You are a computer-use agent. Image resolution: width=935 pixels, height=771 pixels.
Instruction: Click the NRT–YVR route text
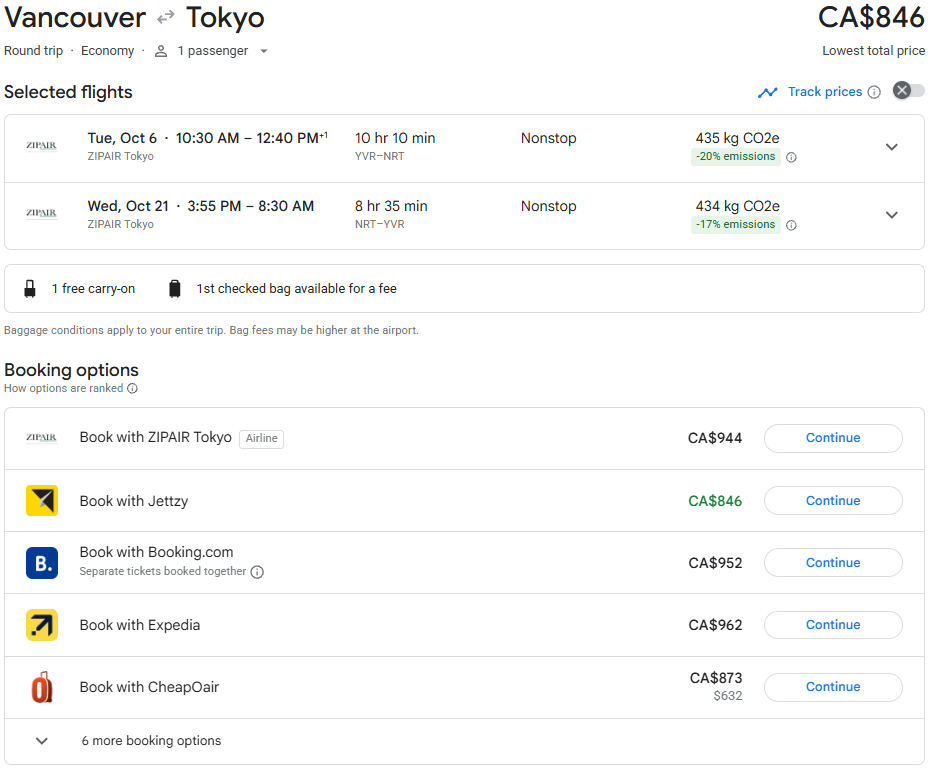[379, 225]
